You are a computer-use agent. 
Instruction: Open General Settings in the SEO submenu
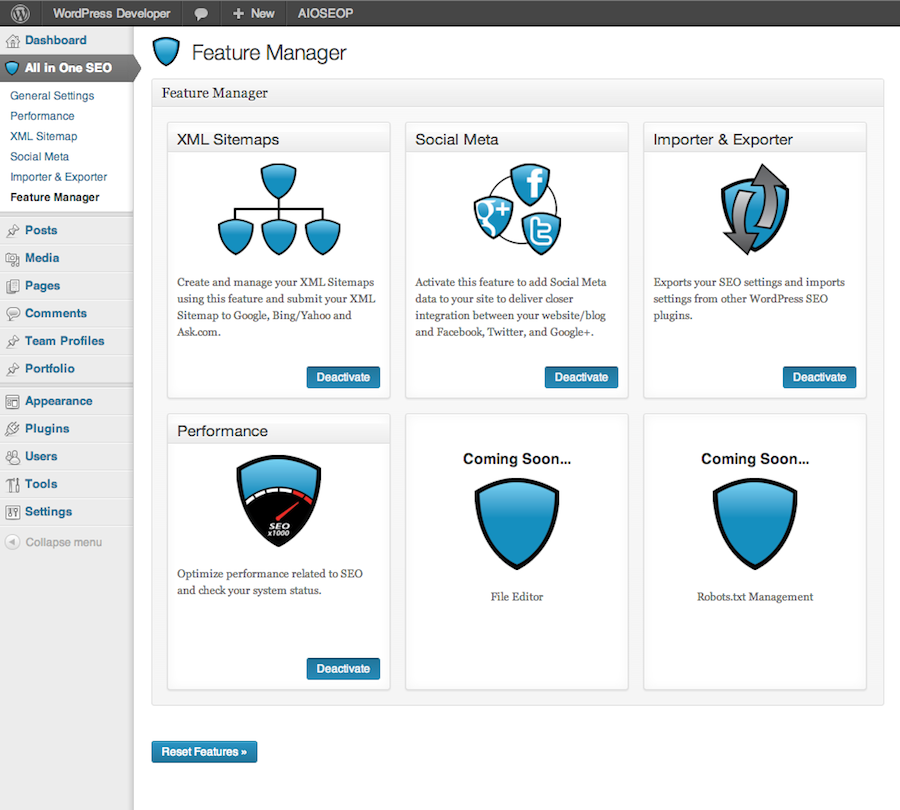click(52, 96)
